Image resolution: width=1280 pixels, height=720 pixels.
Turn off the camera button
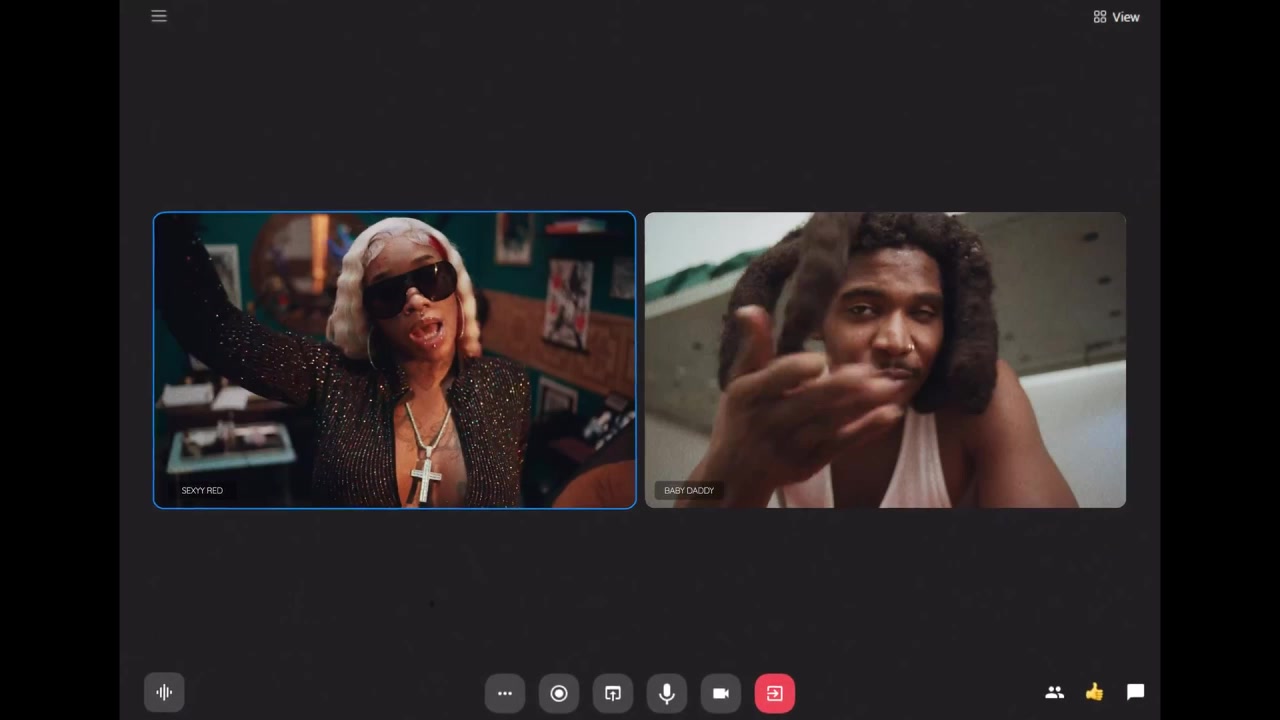pos(721,693)
